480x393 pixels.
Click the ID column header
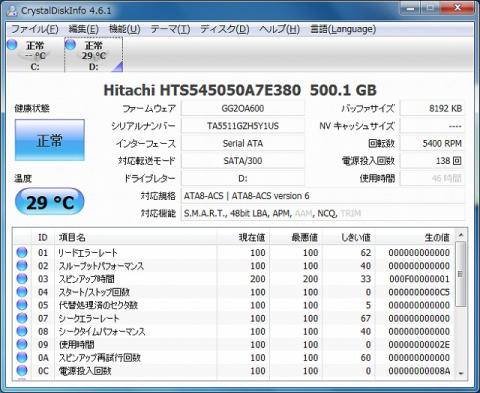tap(43, 237)
